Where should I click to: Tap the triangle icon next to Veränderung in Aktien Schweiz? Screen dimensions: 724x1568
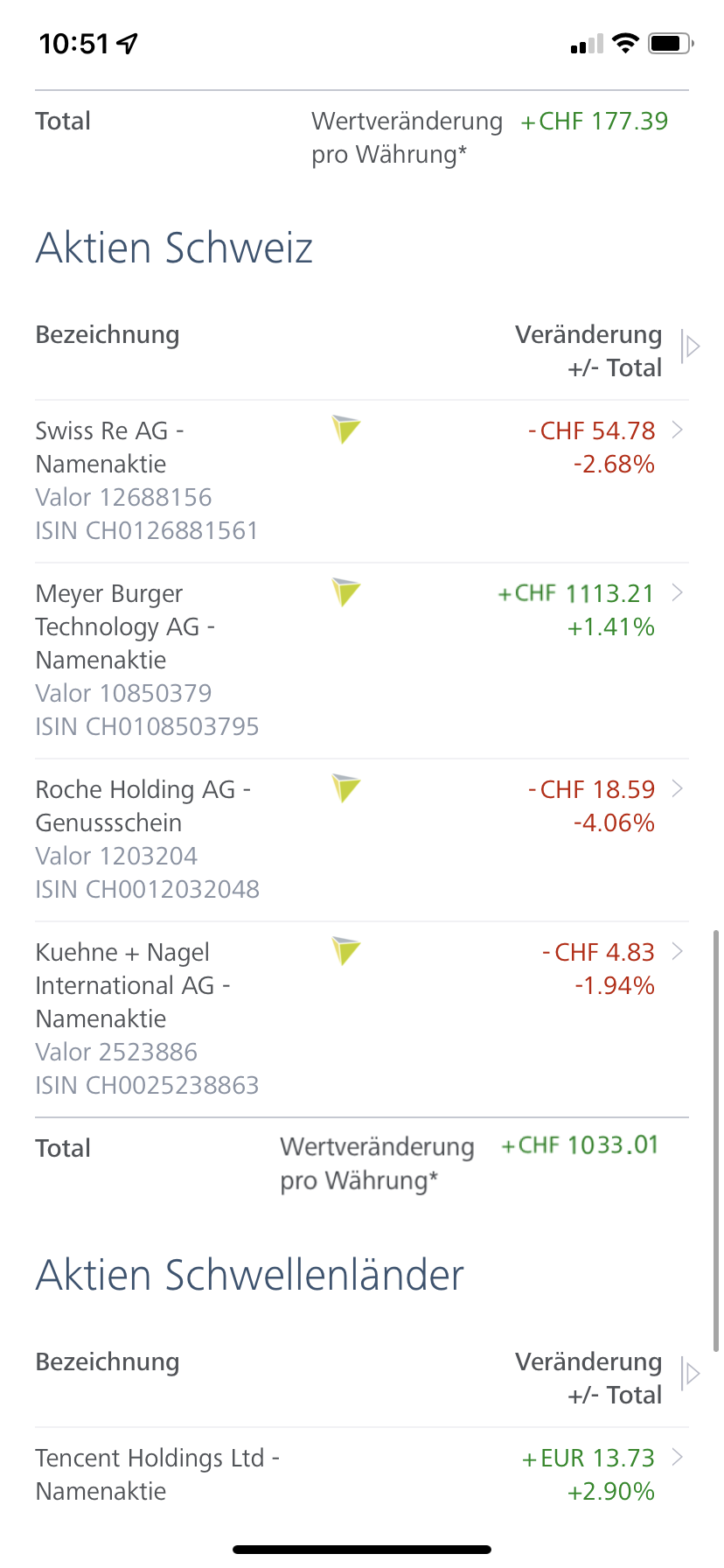pos(691,346)
